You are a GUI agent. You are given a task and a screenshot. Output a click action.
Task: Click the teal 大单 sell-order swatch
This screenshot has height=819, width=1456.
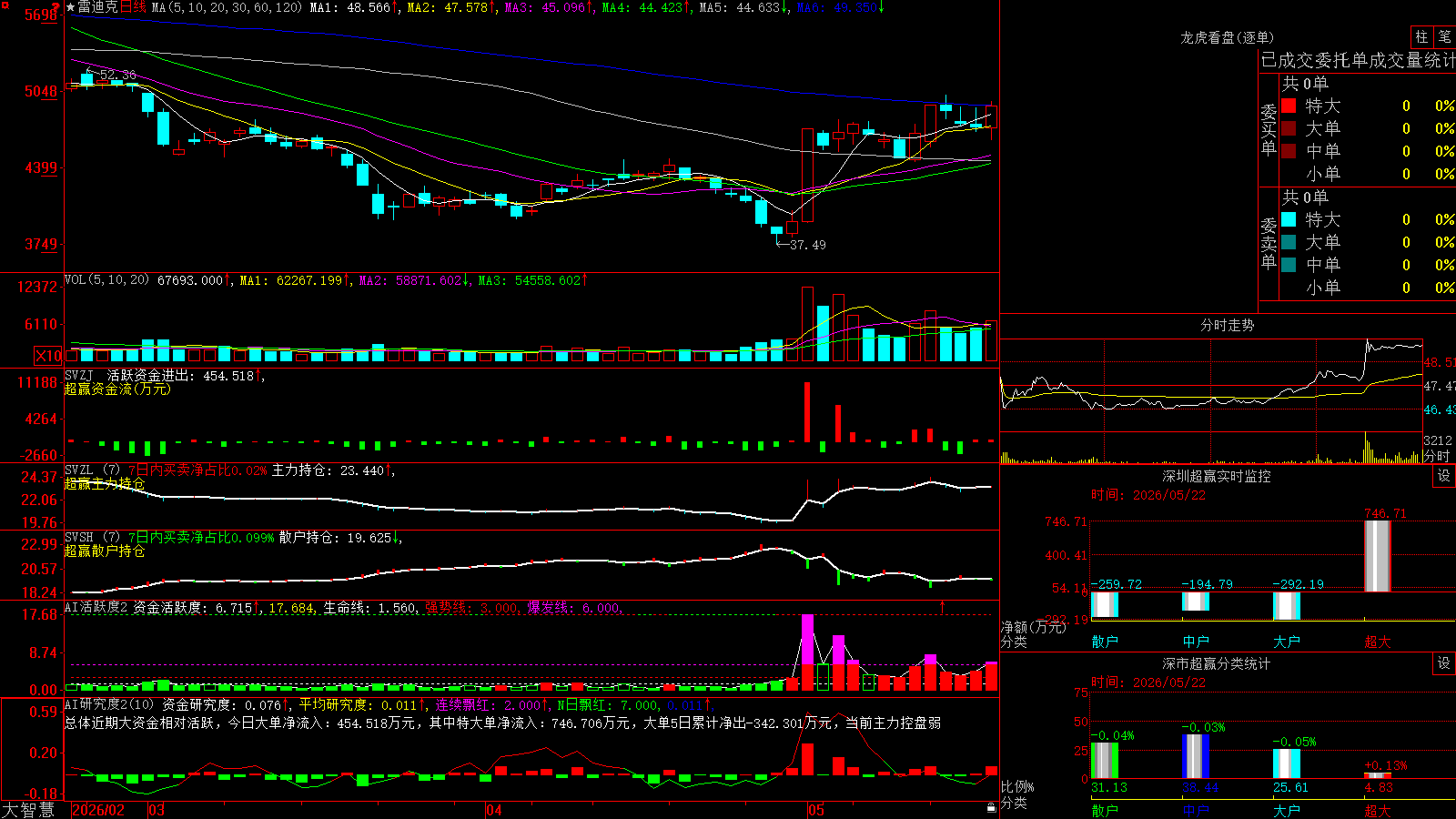(1289, 242)
